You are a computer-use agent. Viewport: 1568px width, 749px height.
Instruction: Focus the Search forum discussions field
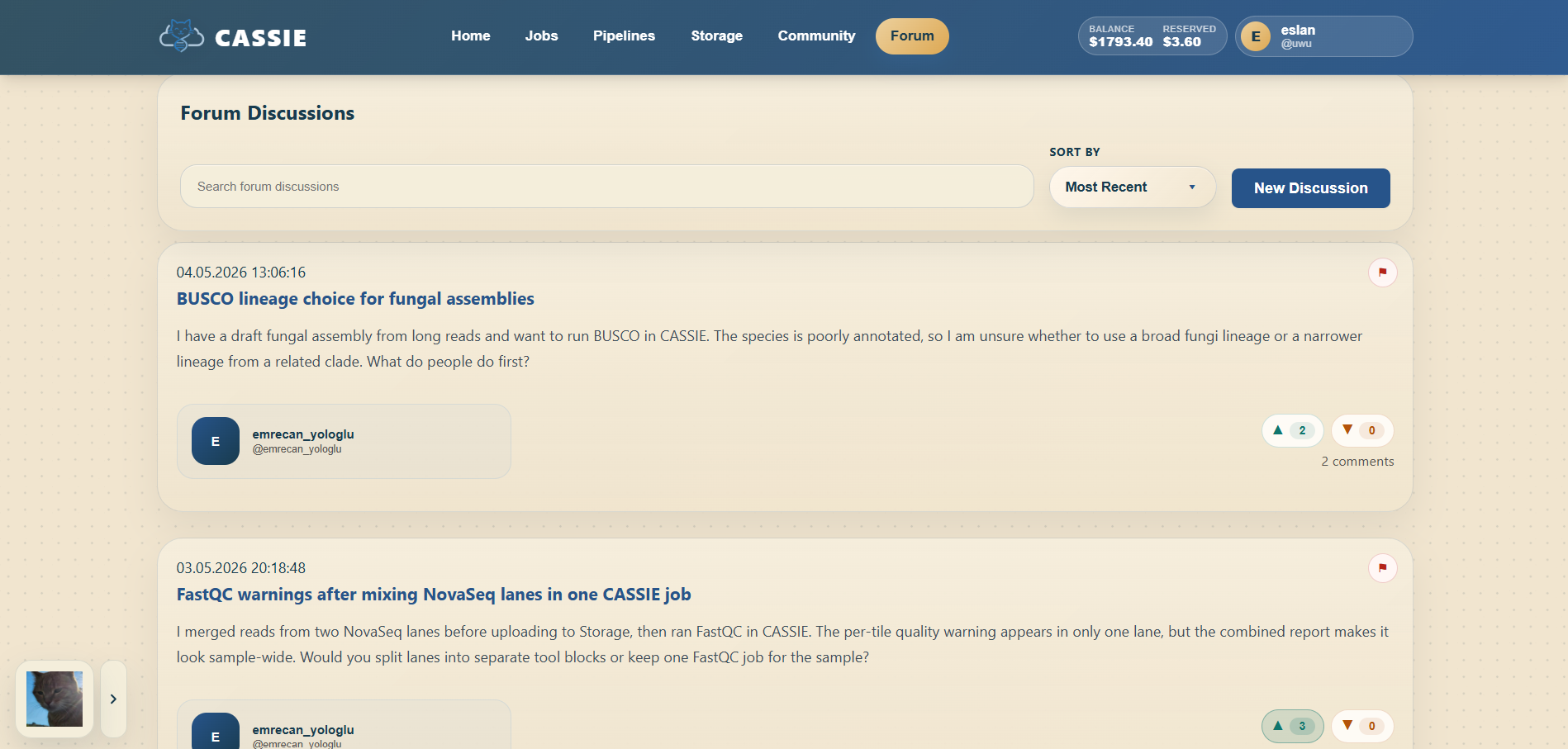coord(607,187)
